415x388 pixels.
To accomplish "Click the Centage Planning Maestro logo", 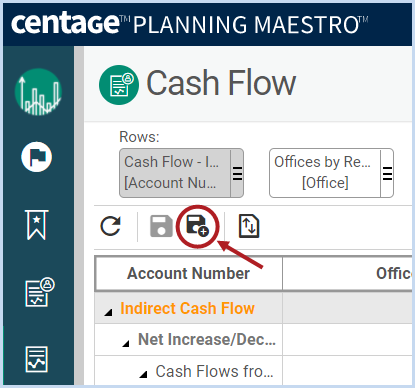I will point(190,24).
